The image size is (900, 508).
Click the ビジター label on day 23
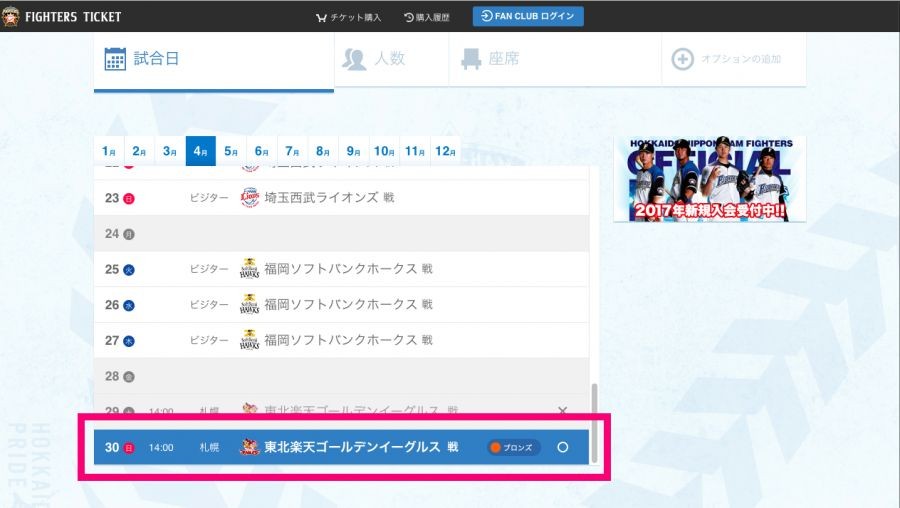pos(209,197)
